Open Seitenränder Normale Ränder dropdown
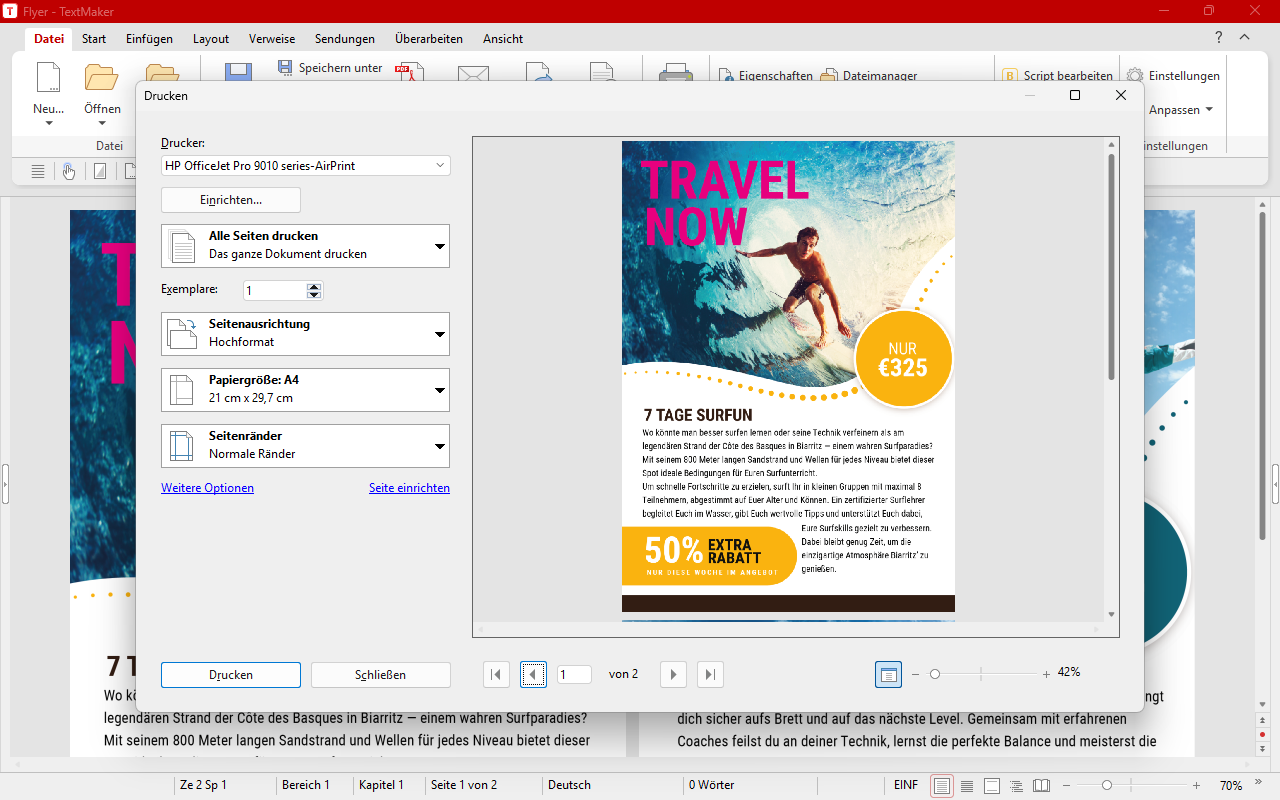1280x800 pixels. point(306,446)
